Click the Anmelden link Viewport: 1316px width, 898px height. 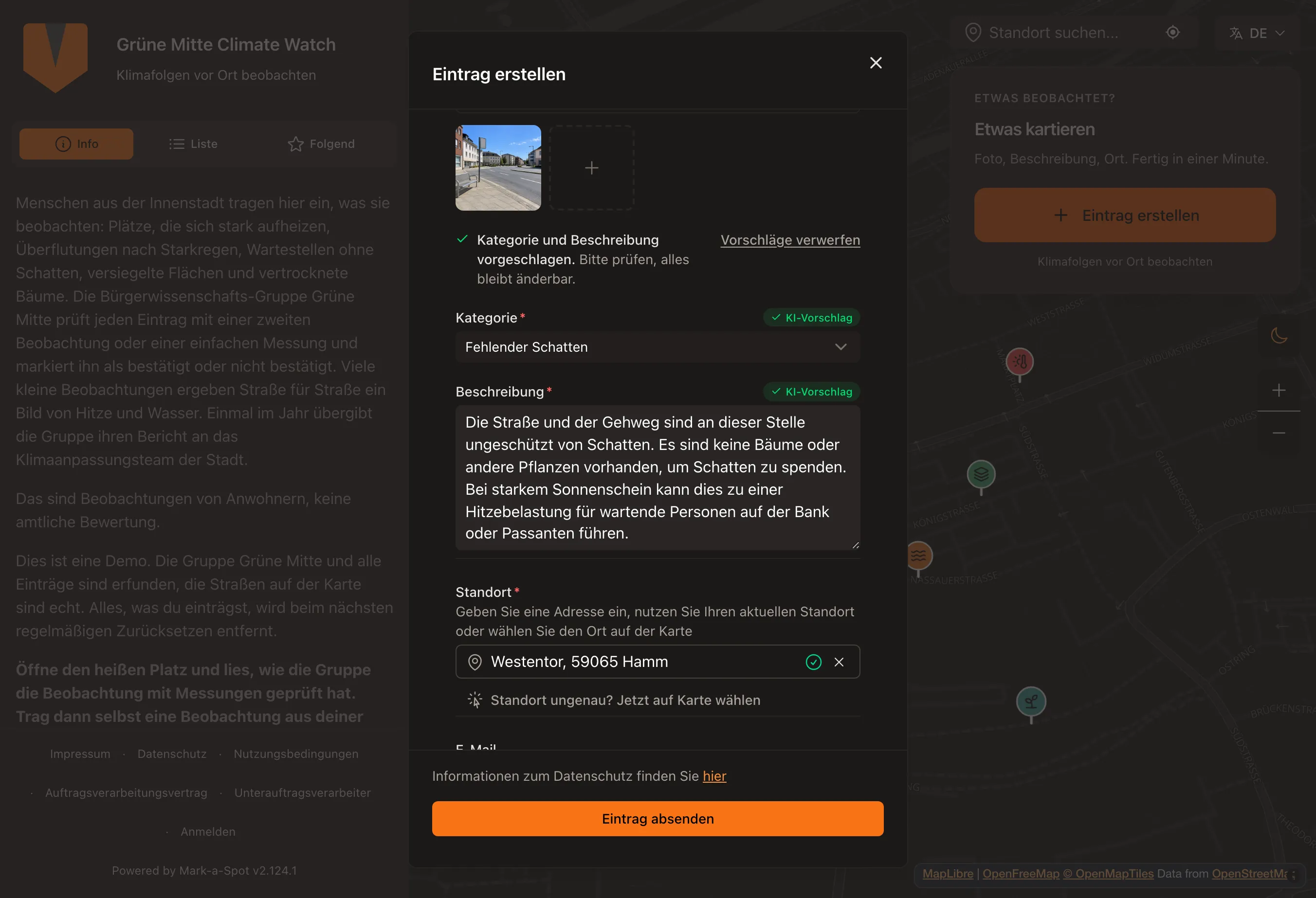pyautogui.click(x=208, y=831)
